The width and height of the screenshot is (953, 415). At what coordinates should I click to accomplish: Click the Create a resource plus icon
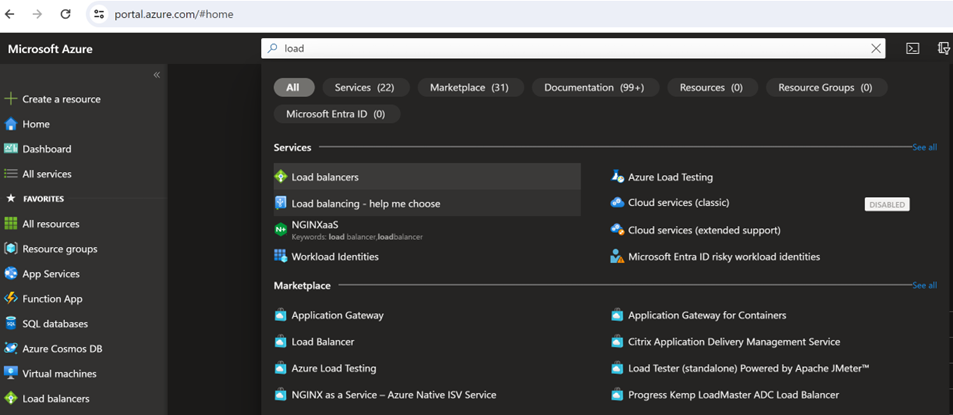click(10, 98)
